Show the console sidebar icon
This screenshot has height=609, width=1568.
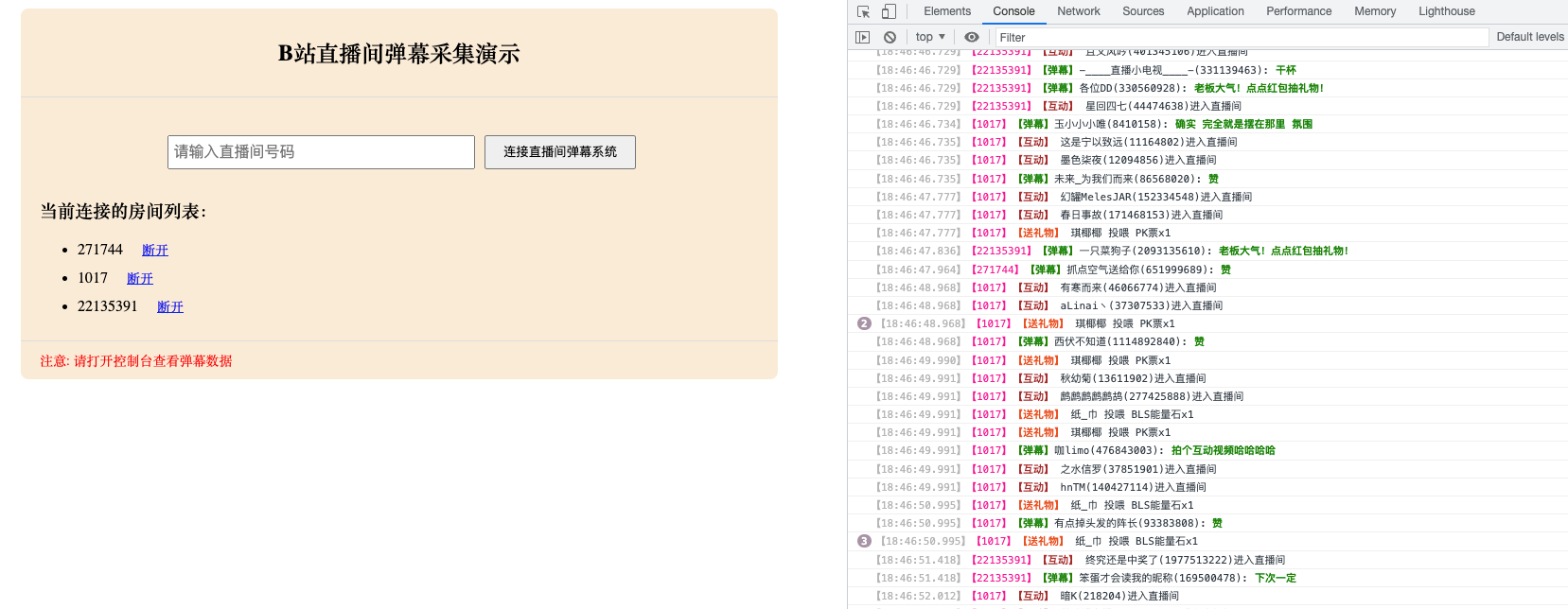click(862, 37)
